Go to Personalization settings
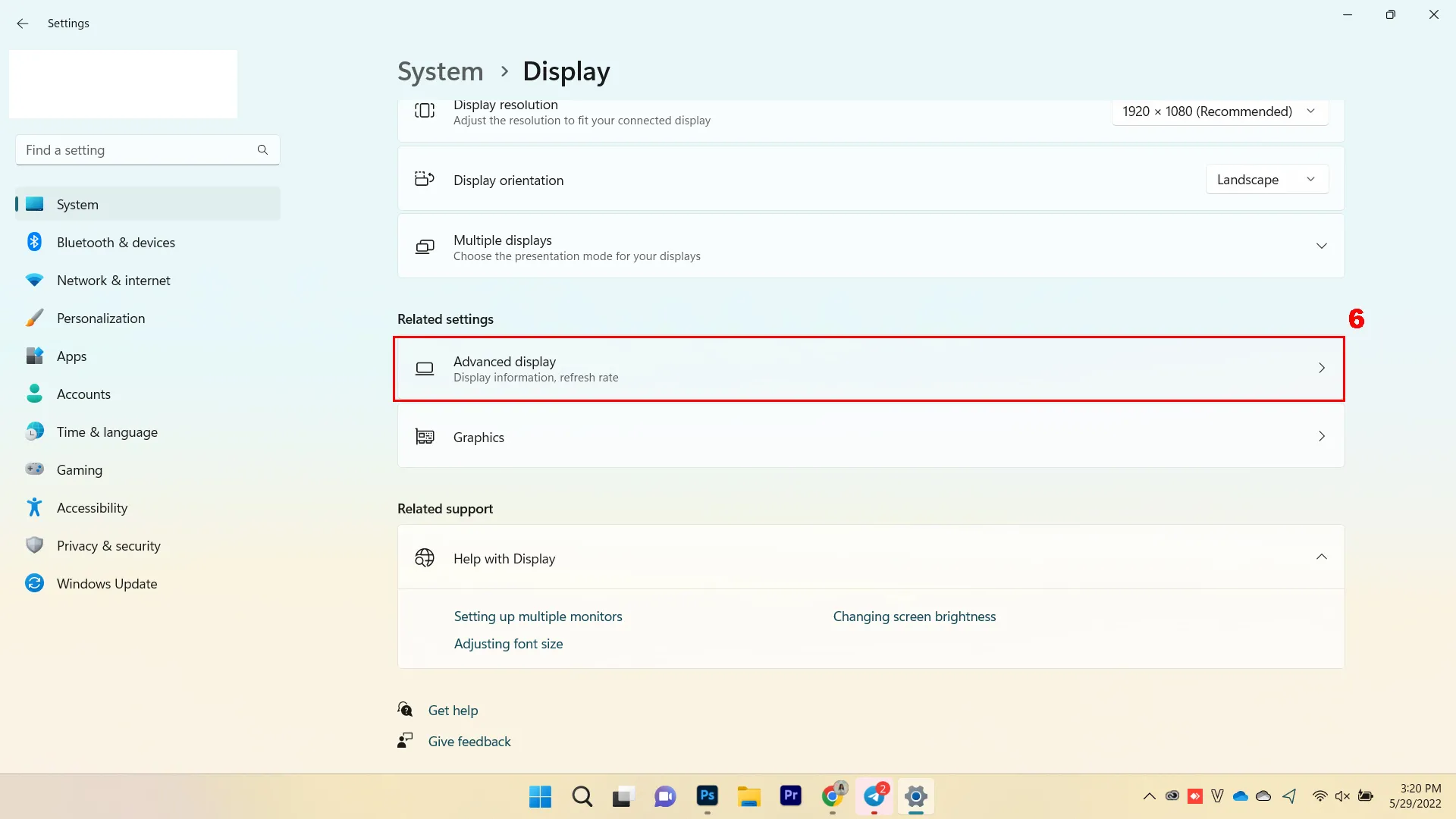Viewport: 1456px width, 819px height. 100,318
